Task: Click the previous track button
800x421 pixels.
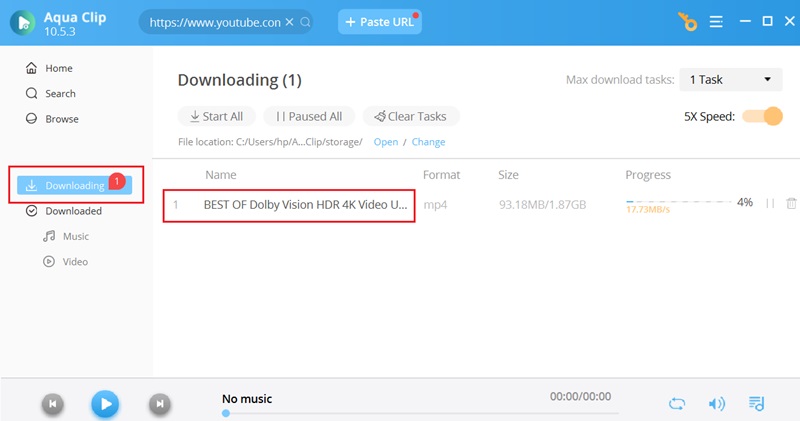Action: click(x=53, y=404)
